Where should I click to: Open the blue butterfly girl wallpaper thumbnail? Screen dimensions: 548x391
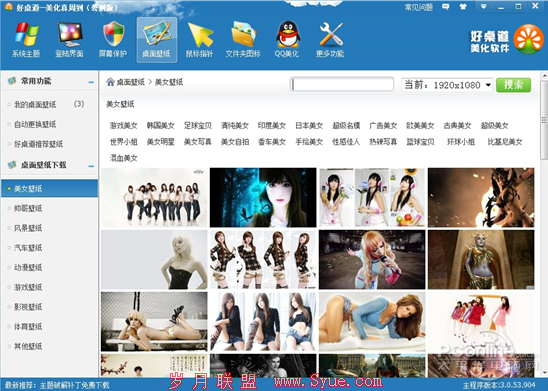tap(263, 197)
